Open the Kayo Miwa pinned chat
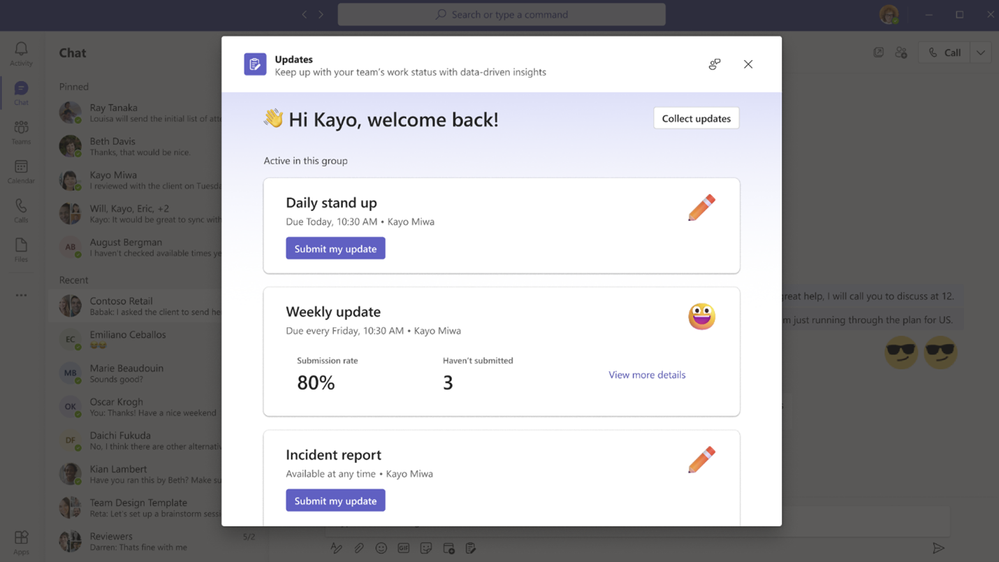Viewport: 999px width, 562px height. point(139,180)
